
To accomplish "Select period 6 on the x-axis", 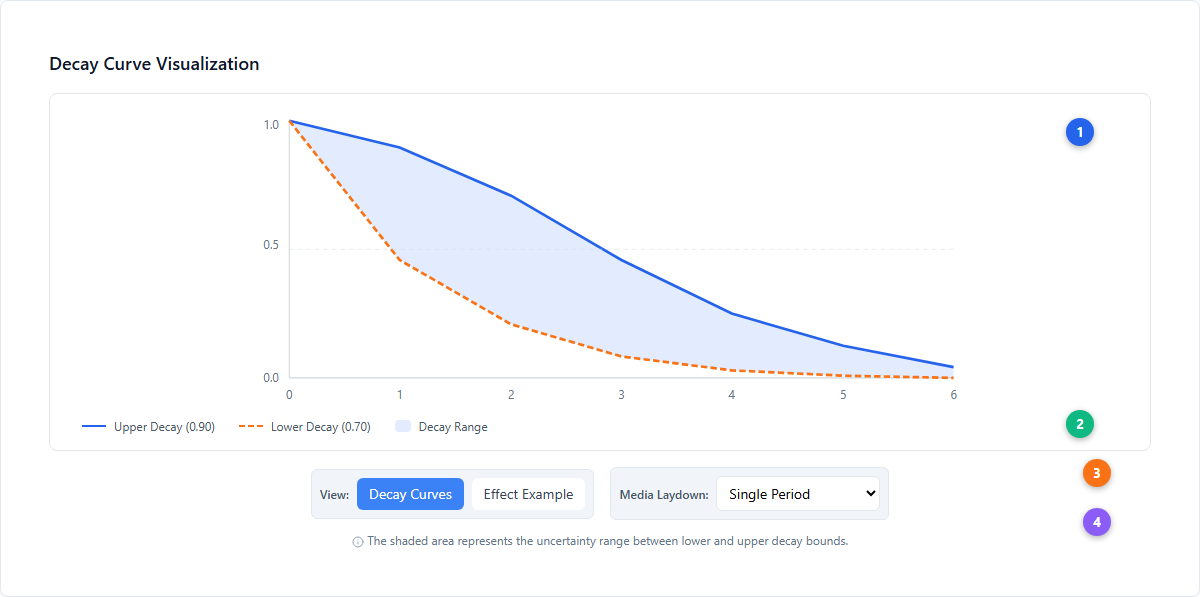I will (953, 395).
